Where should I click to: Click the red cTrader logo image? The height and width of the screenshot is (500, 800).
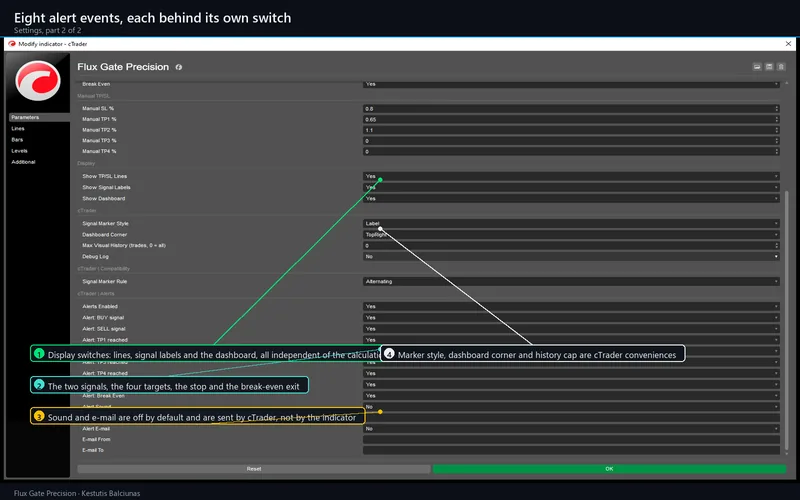click(x=38, y=81)
